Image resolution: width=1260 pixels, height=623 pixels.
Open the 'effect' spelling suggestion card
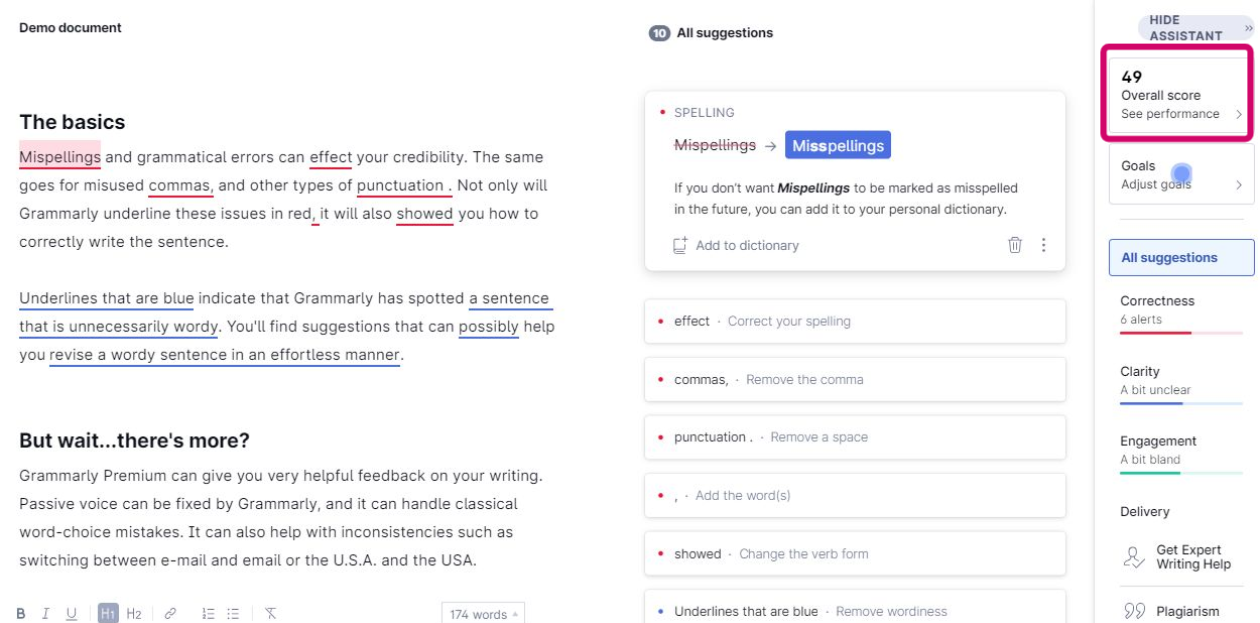(854, 321)
